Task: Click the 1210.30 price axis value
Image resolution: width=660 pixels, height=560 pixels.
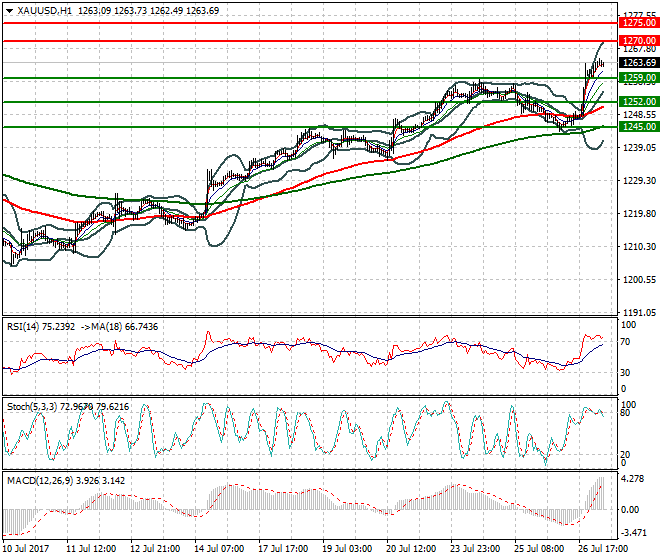Action: tap(639, 246)
